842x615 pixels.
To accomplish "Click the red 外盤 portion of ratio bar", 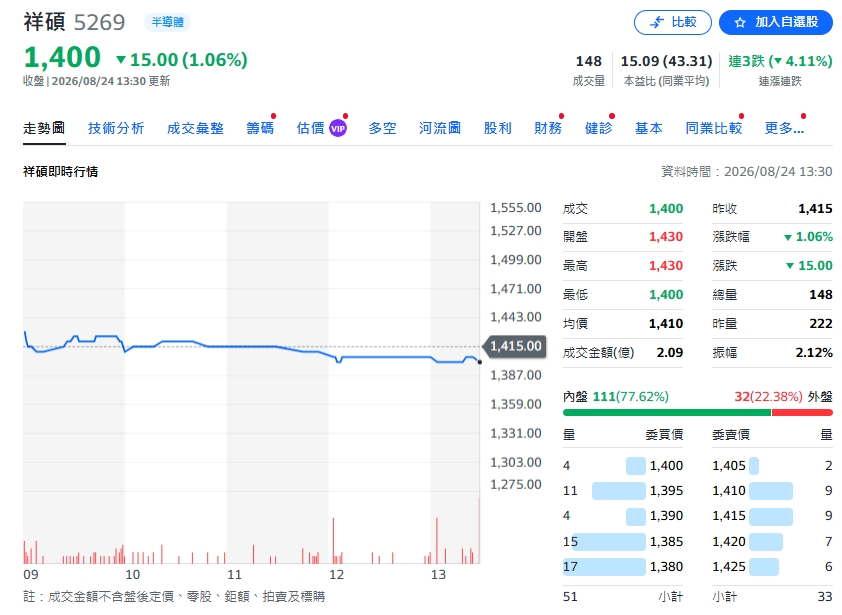I will click(802, 413).
